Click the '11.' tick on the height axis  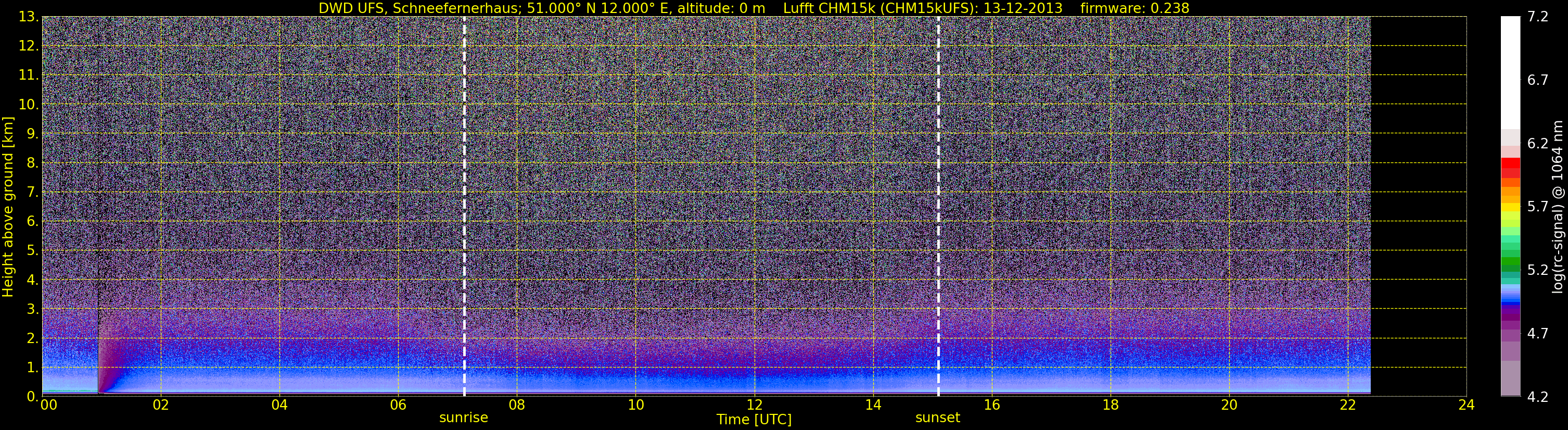point(29,75)
